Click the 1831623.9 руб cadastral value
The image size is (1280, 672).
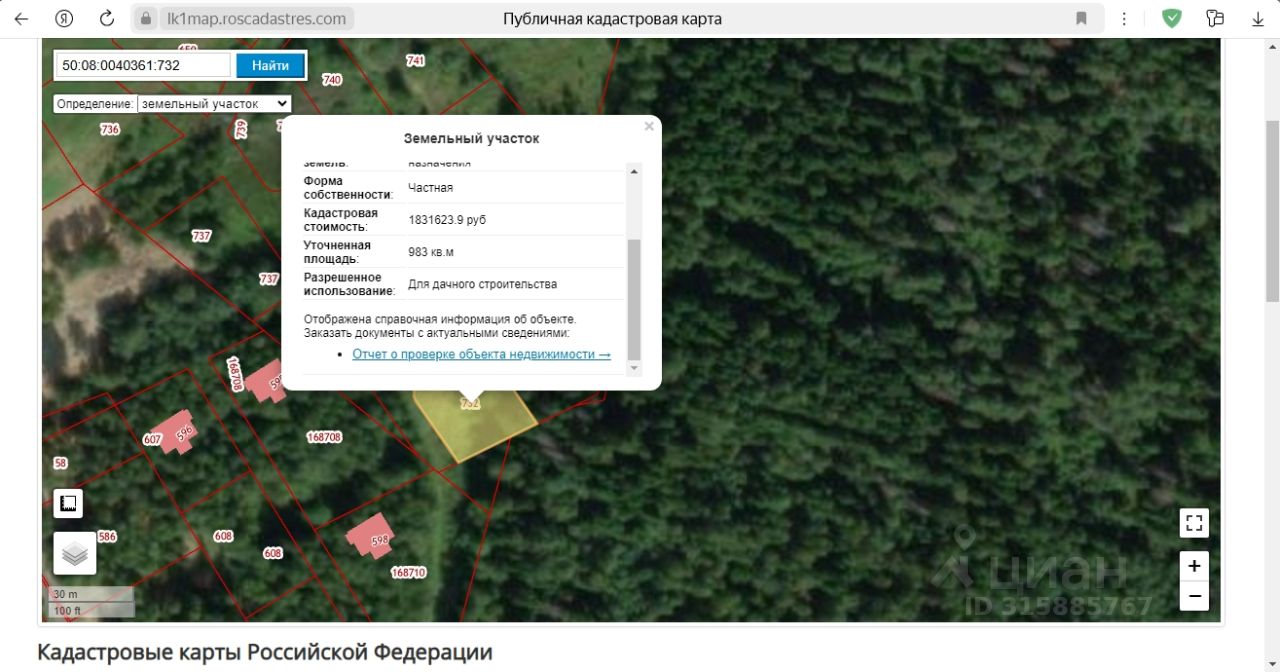pos(447,220)
